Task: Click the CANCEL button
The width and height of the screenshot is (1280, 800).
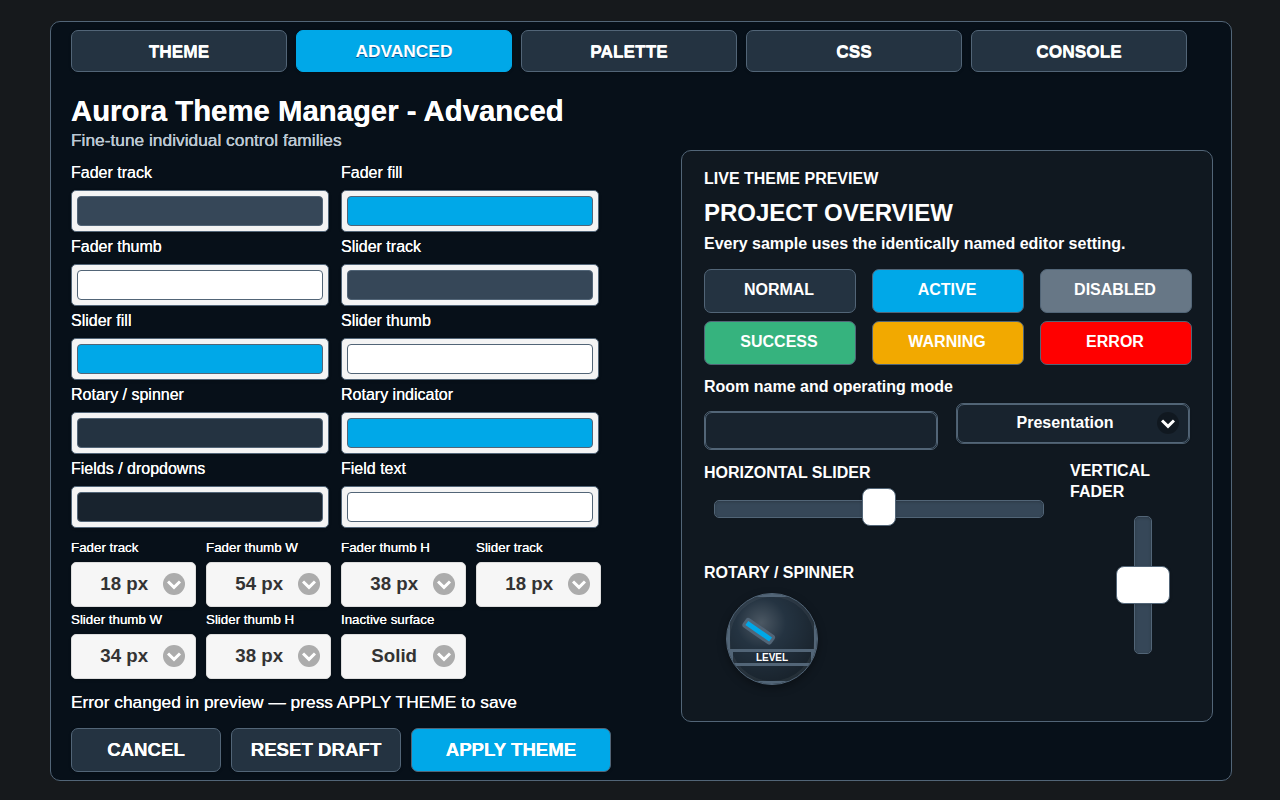Action: point(146,750)
